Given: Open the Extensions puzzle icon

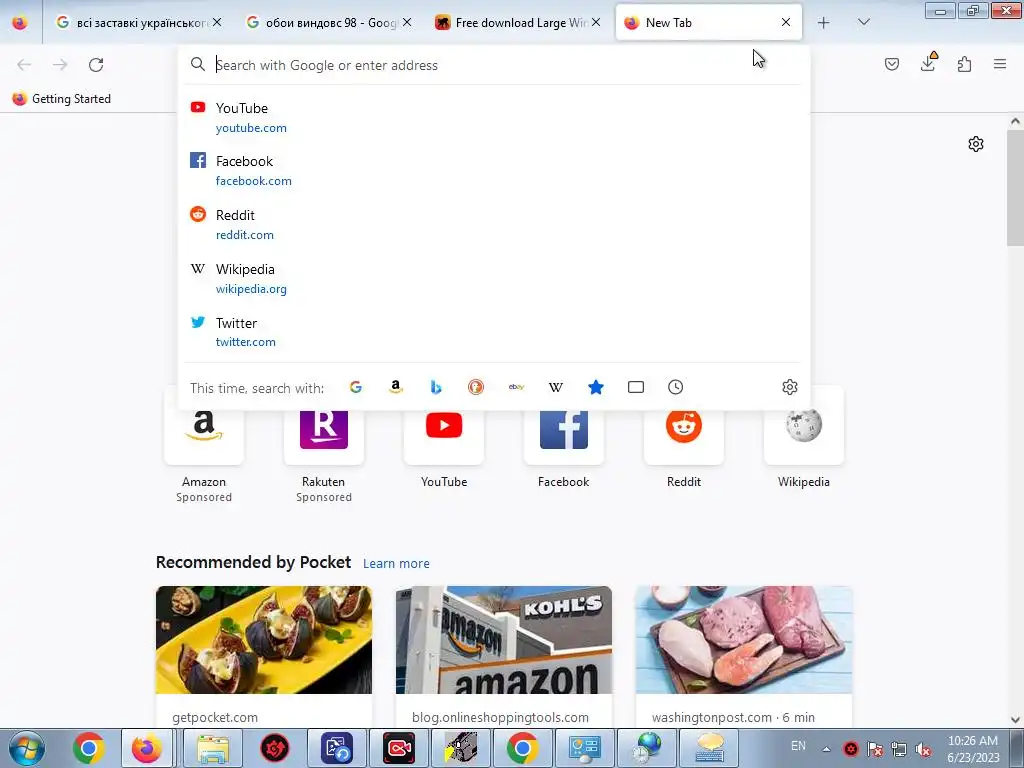Looking at the screenshot, I should click(x=964, y=64).
